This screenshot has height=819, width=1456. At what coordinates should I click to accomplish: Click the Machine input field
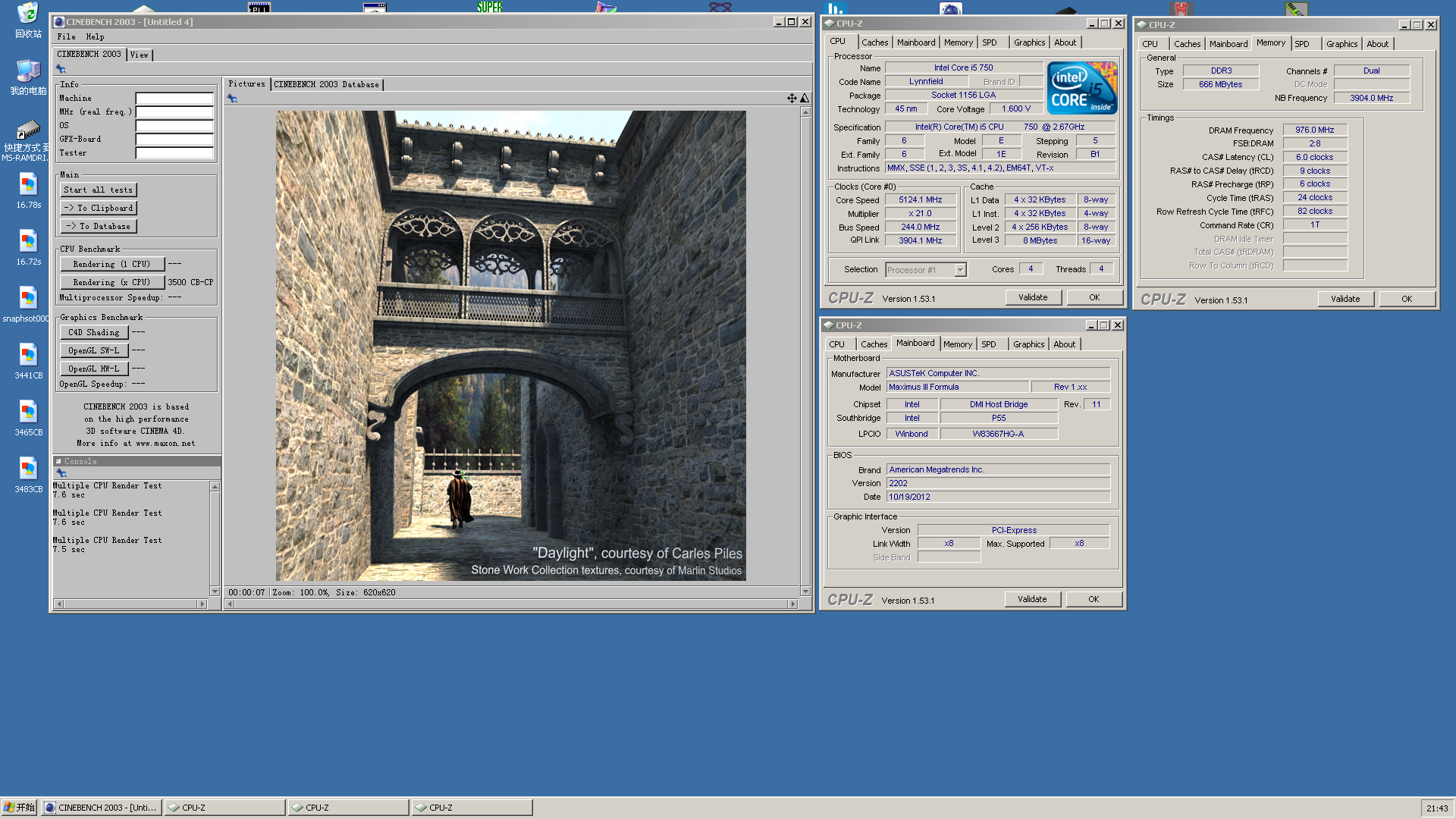tap(174, 99)
